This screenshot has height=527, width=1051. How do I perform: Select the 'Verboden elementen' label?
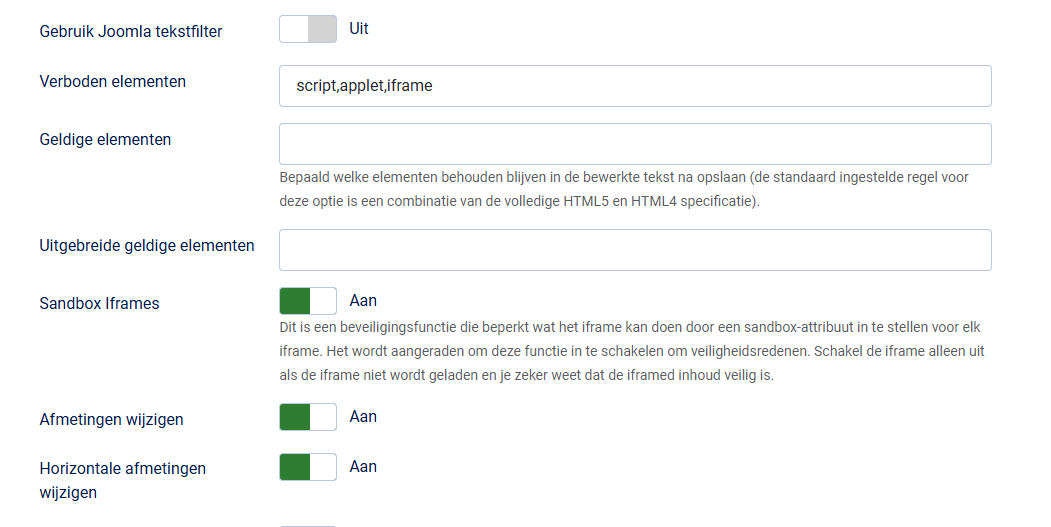pyautogui.click(x=113, y=81)
